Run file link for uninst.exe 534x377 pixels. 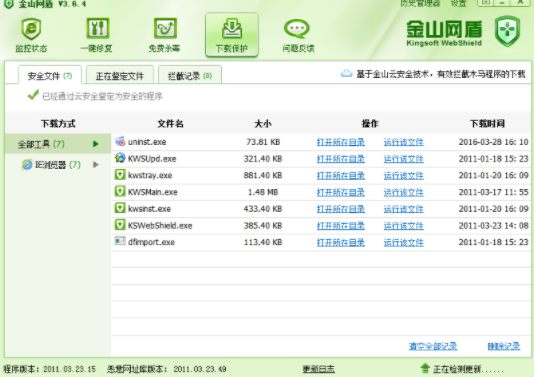click(404, 142)
